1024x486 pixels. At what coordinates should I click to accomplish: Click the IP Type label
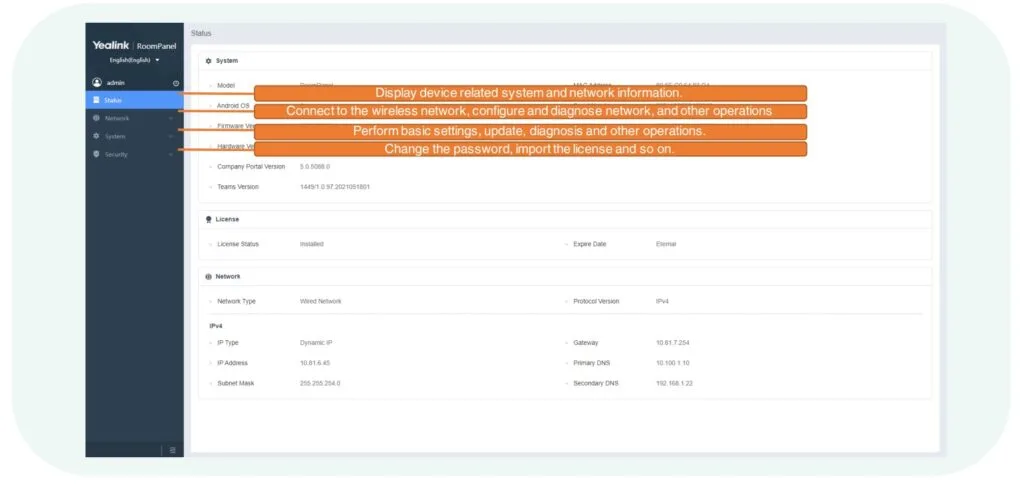pos(228,343)
